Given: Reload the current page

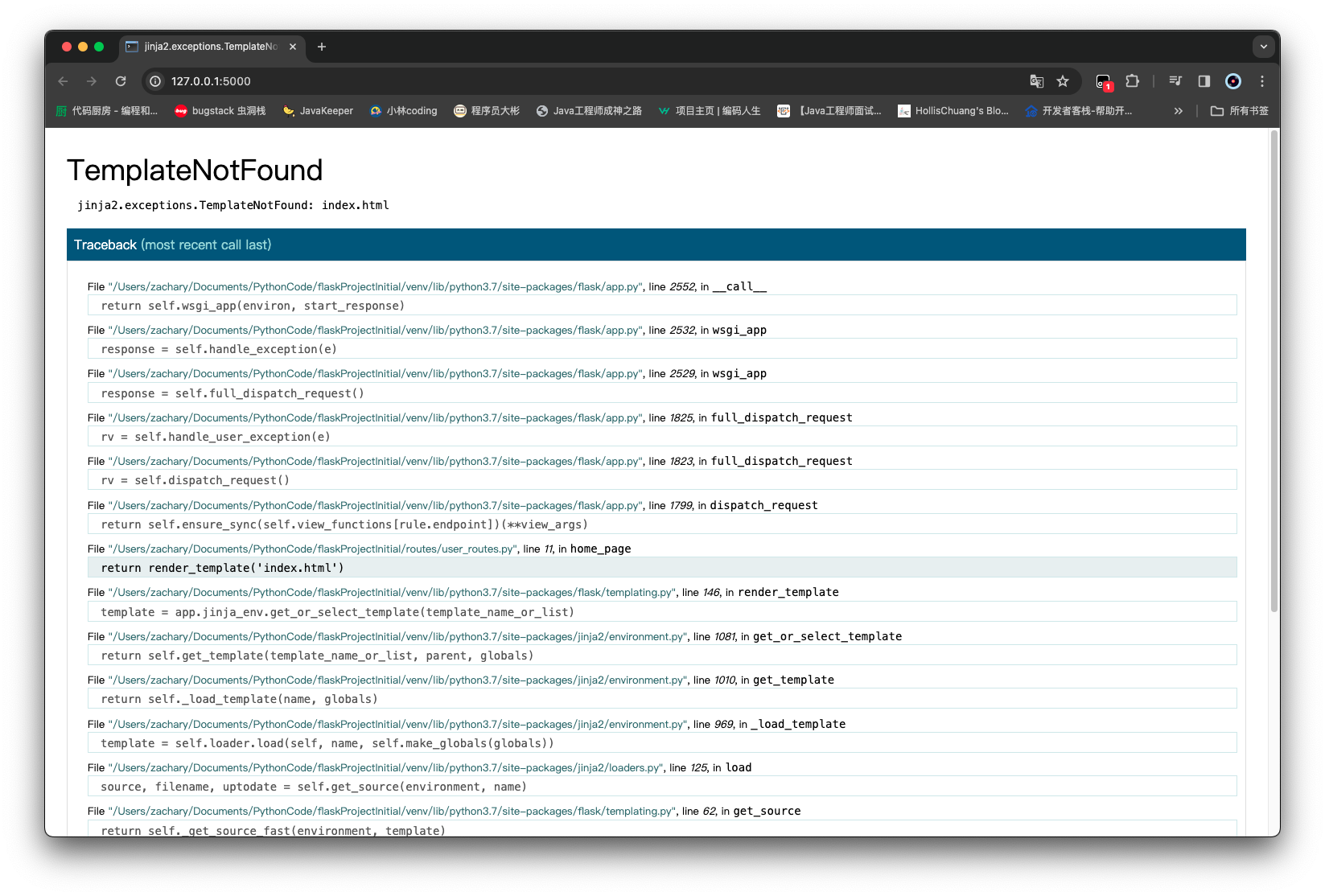Looking at the screenshot, I should pyautogui.click(x=121, y=81).
